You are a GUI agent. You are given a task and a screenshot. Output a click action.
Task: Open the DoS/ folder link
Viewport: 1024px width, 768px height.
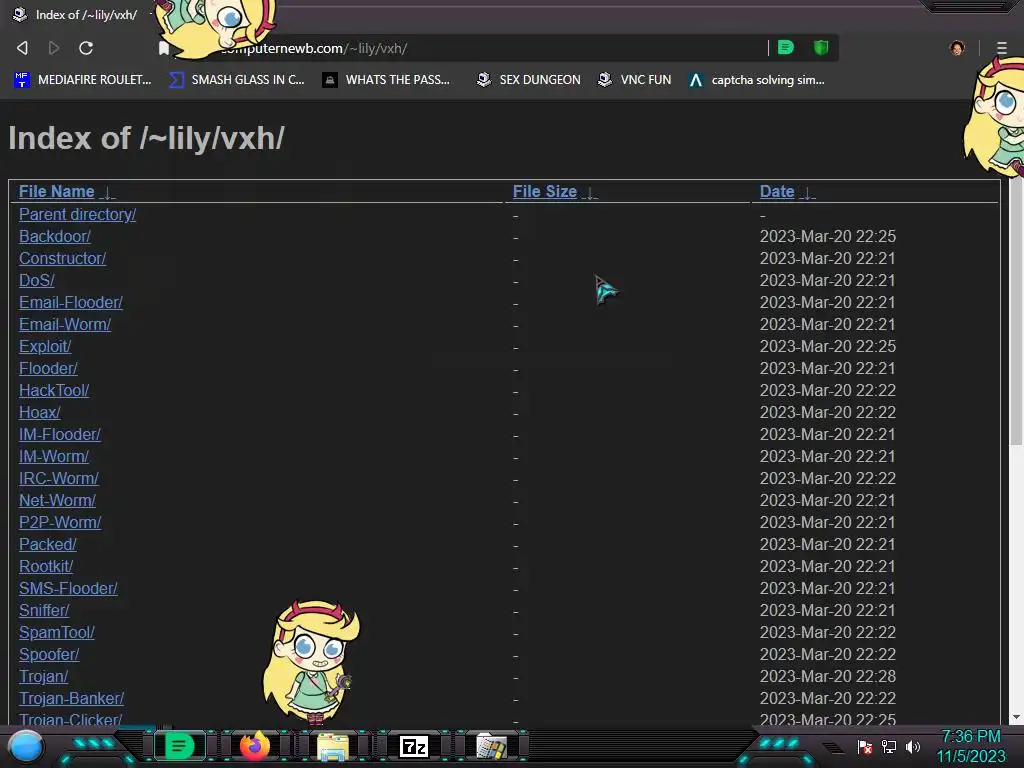[37, 280]
